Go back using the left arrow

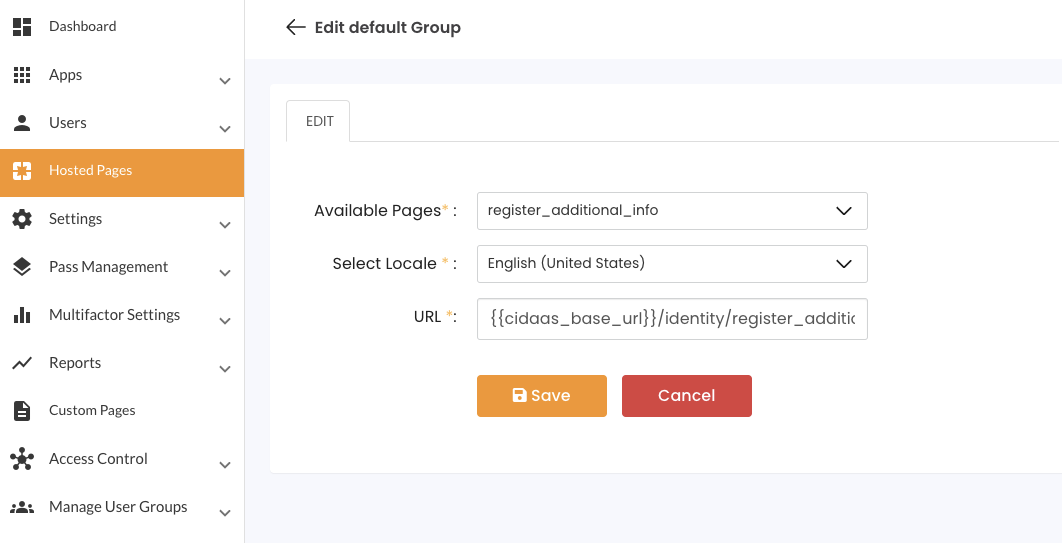pos(295,27)
